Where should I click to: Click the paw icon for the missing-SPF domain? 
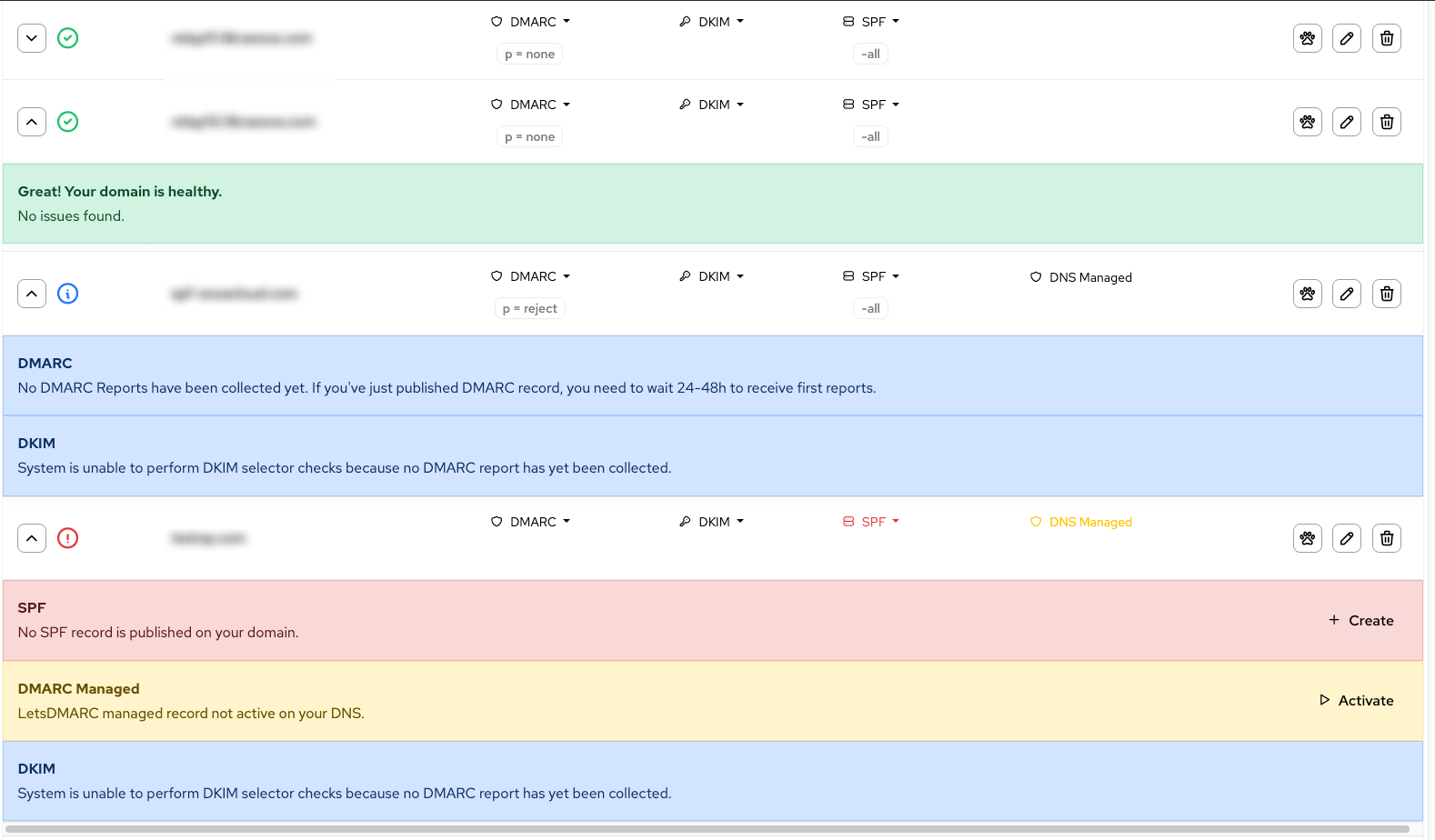(x=1308, y=538)
